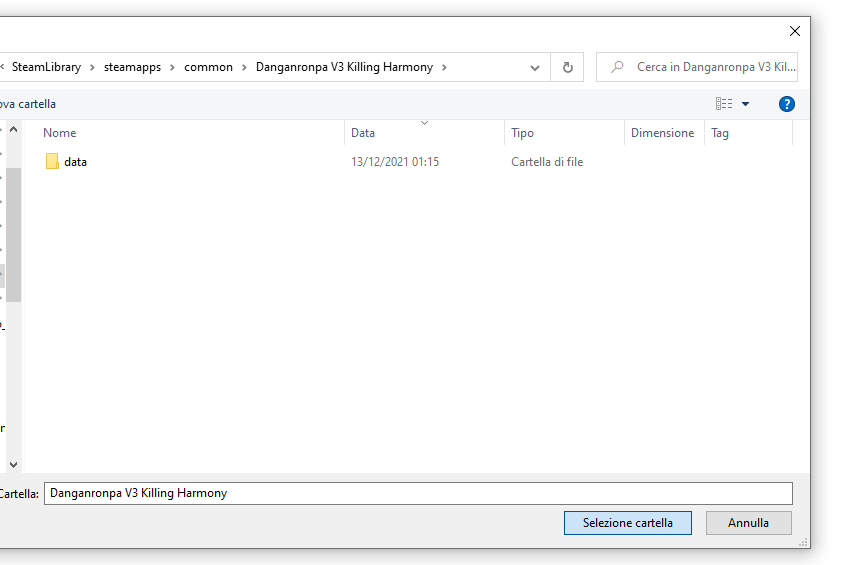The width and height of the screenshot is (845, 565).
Task: Click the magnifier search icon
Action: 617,67
